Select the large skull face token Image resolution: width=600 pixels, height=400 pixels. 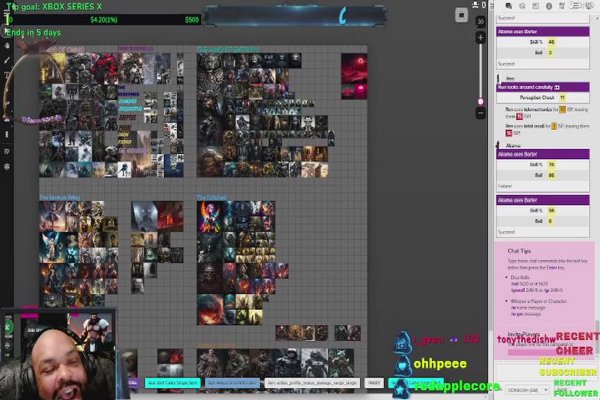(210, 278)
